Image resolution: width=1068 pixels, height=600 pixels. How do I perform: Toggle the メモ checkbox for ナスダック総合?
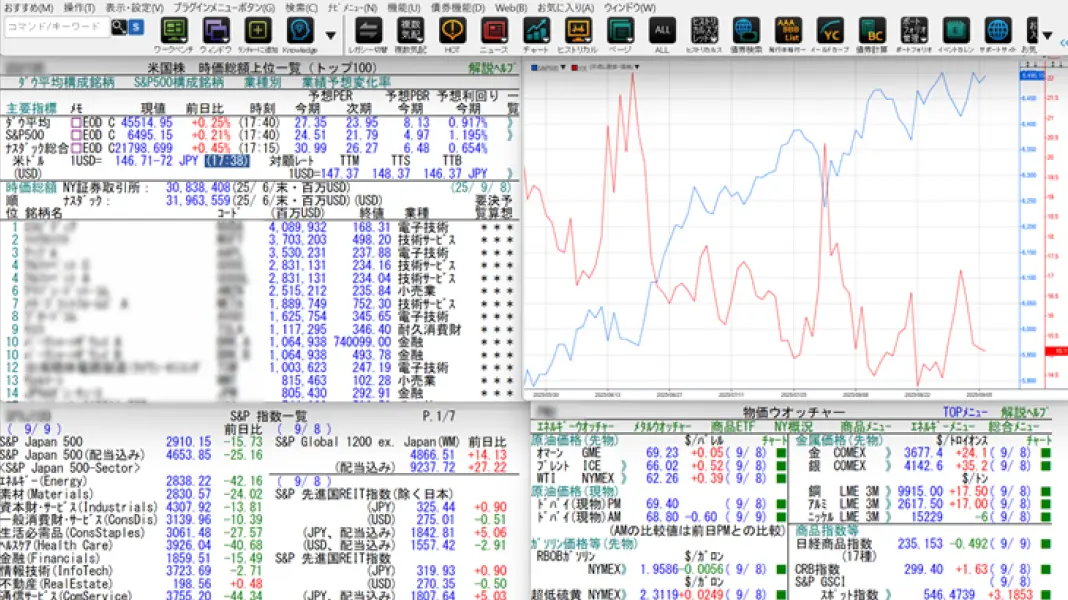click(x=76, y=148)
